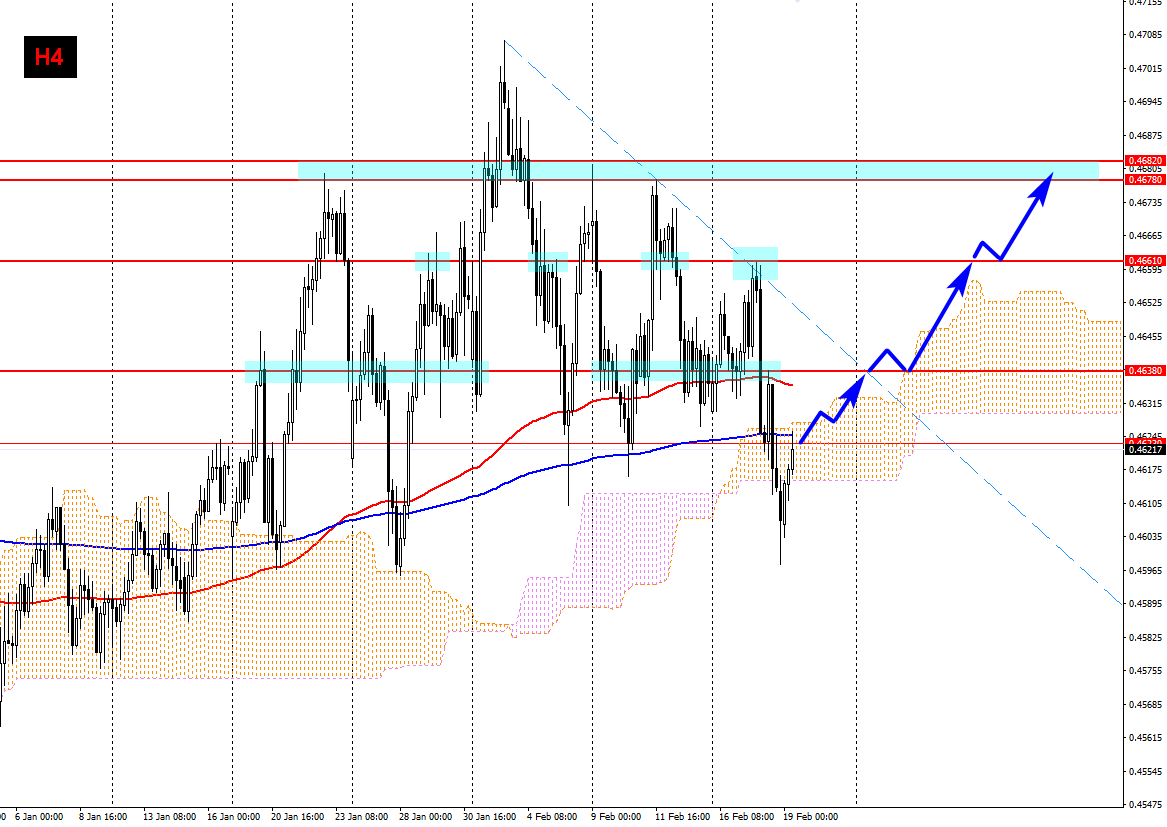Screen dimensions: 1167x827
Task: Click the 0.46315 price axis label
Action: click(x=1145, y=403)
